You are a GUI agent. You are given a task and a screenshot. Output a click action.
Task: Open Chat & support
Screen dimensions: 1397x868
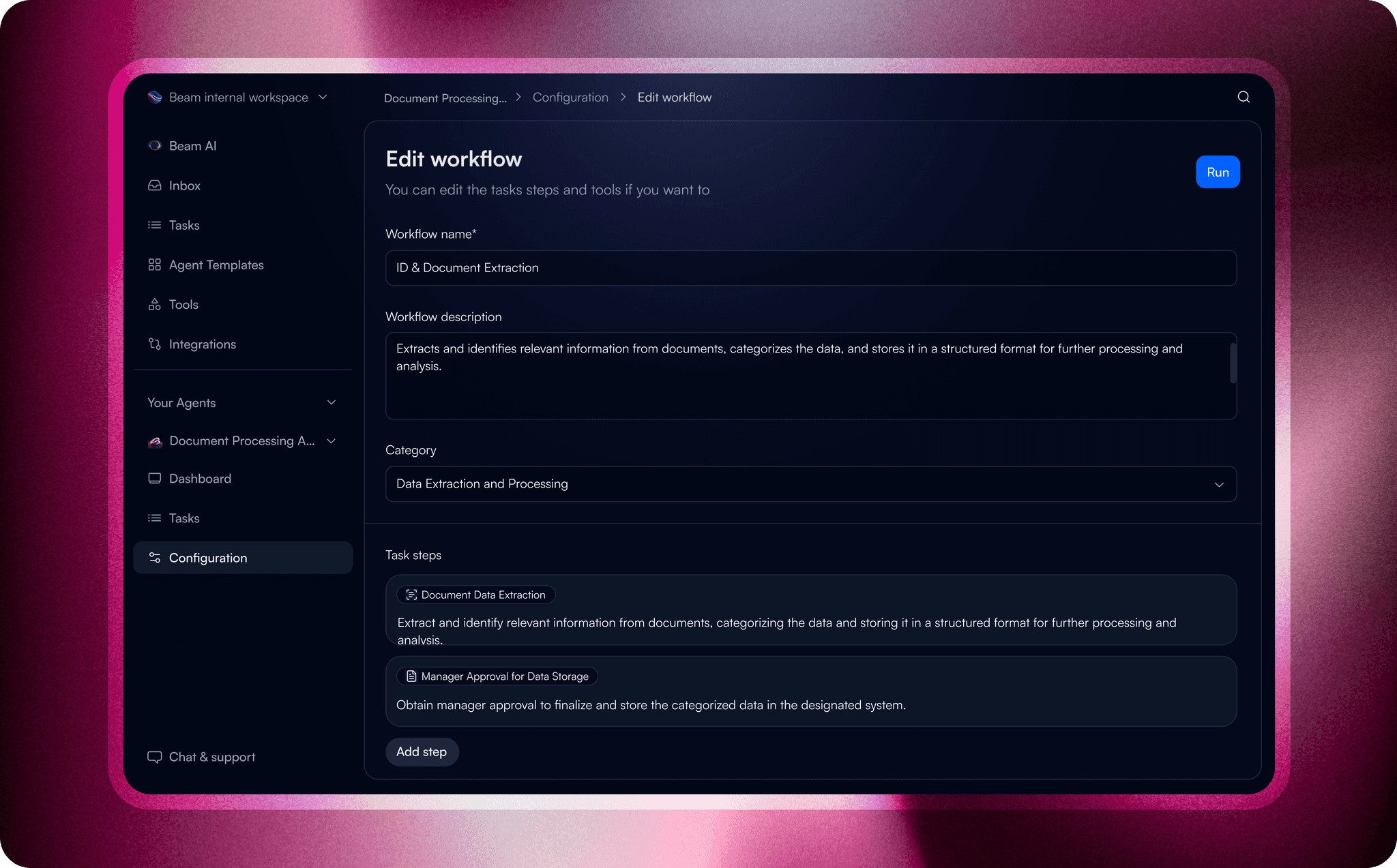[211, 757]
